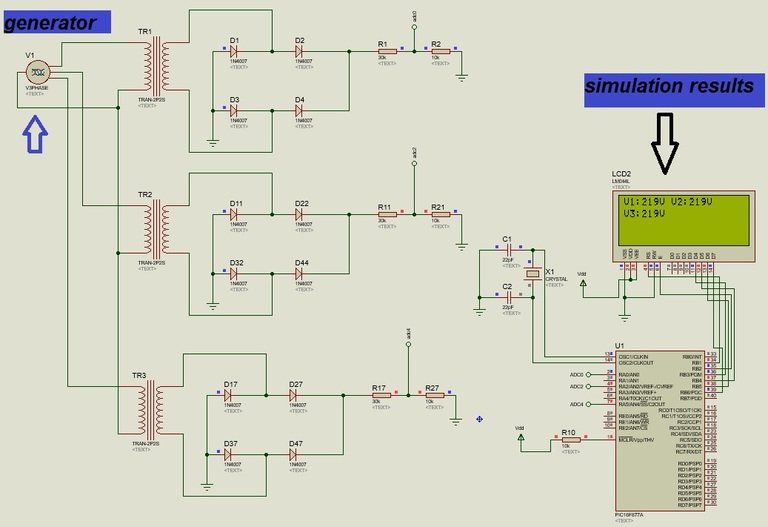Screen dimensions: 768x527
Task: Click resistor R1 (30k)
Action: tap(384, 51)
